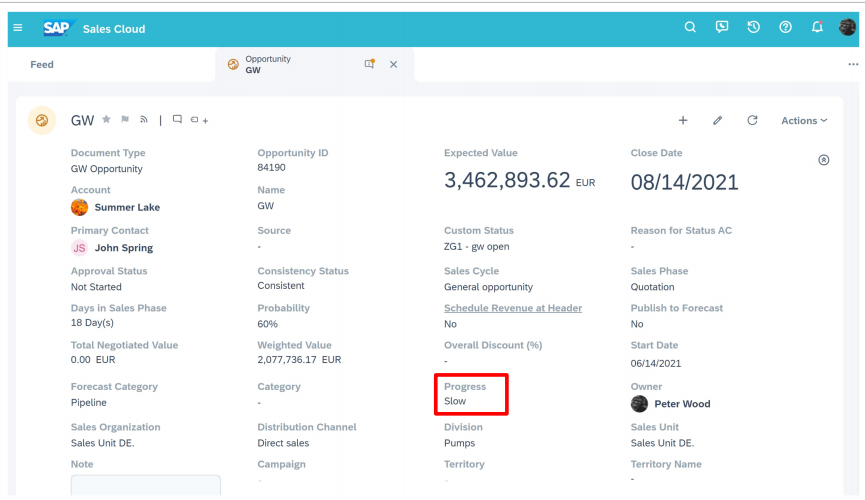This screenshot has height=500, width=865.
Task: Open Schedule Revenue at Header link
Action: tap(513, 308)
